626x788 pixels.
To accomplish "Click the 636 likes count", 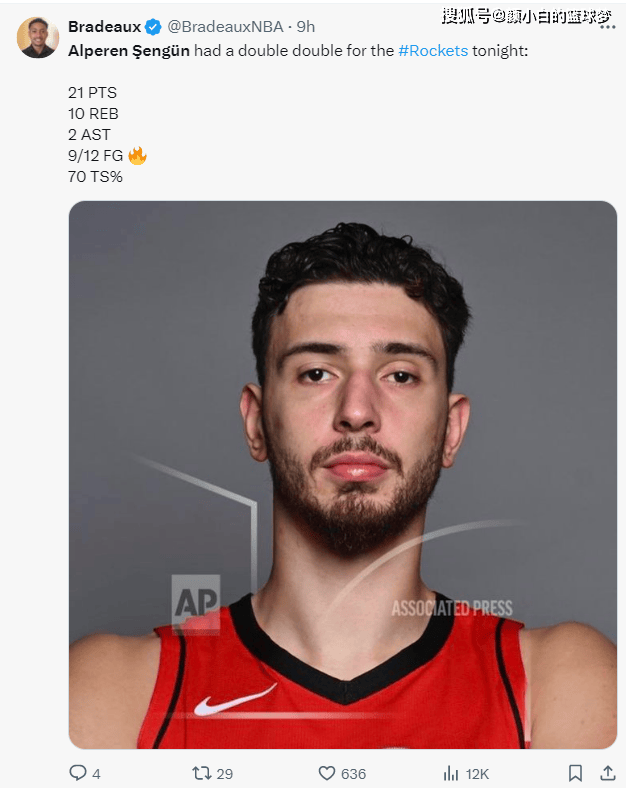I will tap(353, 774).
